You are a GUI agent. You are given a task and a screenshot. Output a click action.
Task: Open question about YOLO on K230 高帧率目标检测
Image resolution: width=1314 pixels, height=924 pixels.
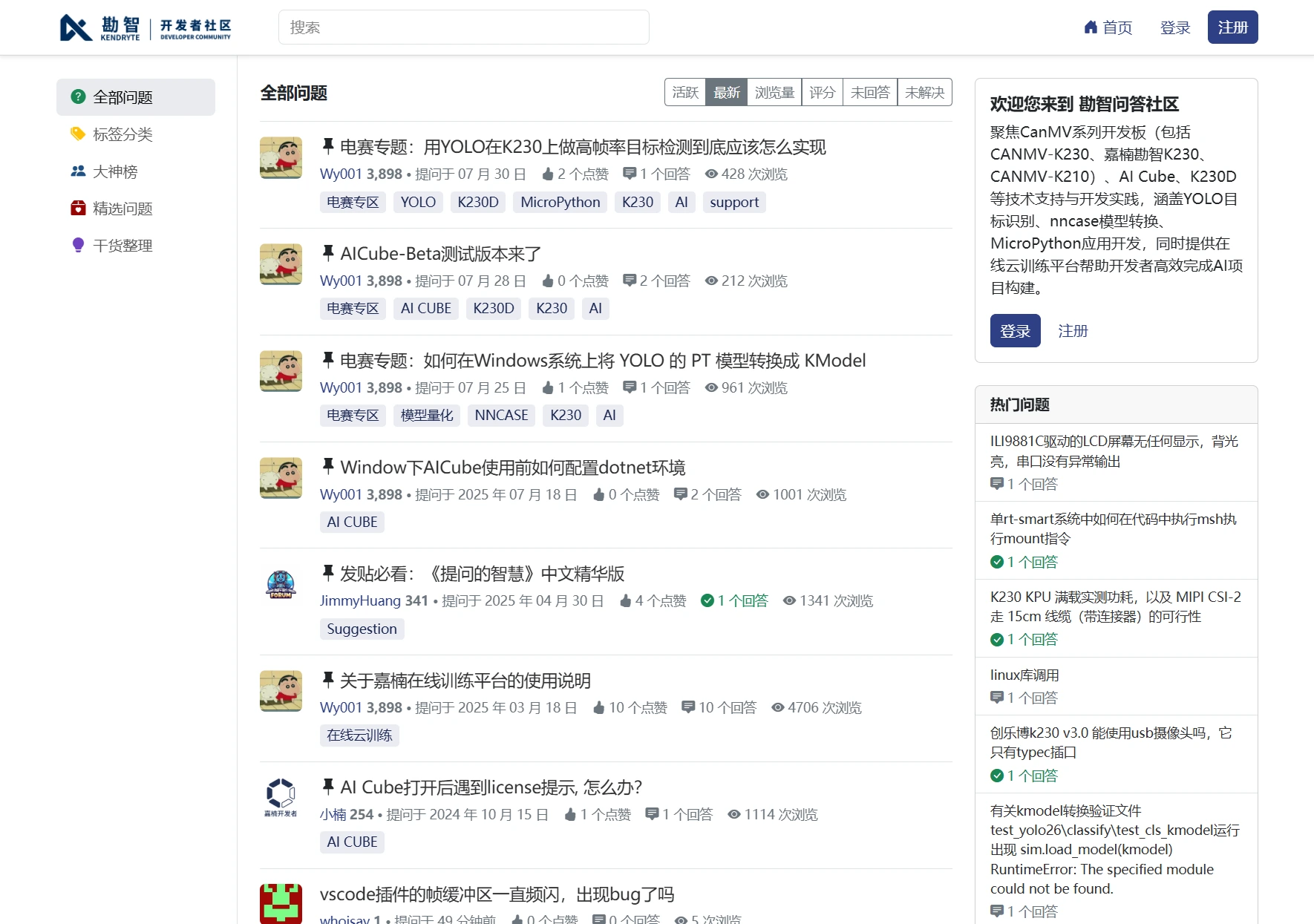click(x=583, y=147)
